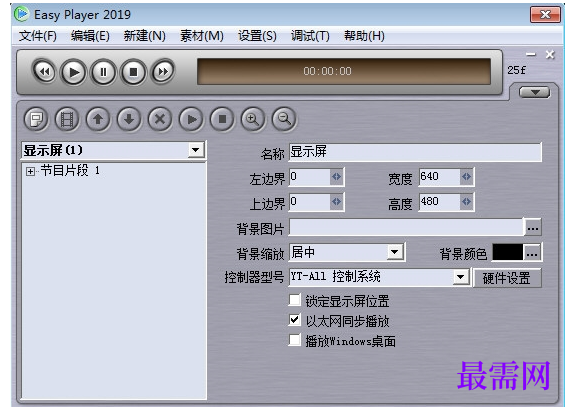Zoom in with the magnifier plus icon
This screenshot has width=569, height=407.
click(x=253, y=119)
